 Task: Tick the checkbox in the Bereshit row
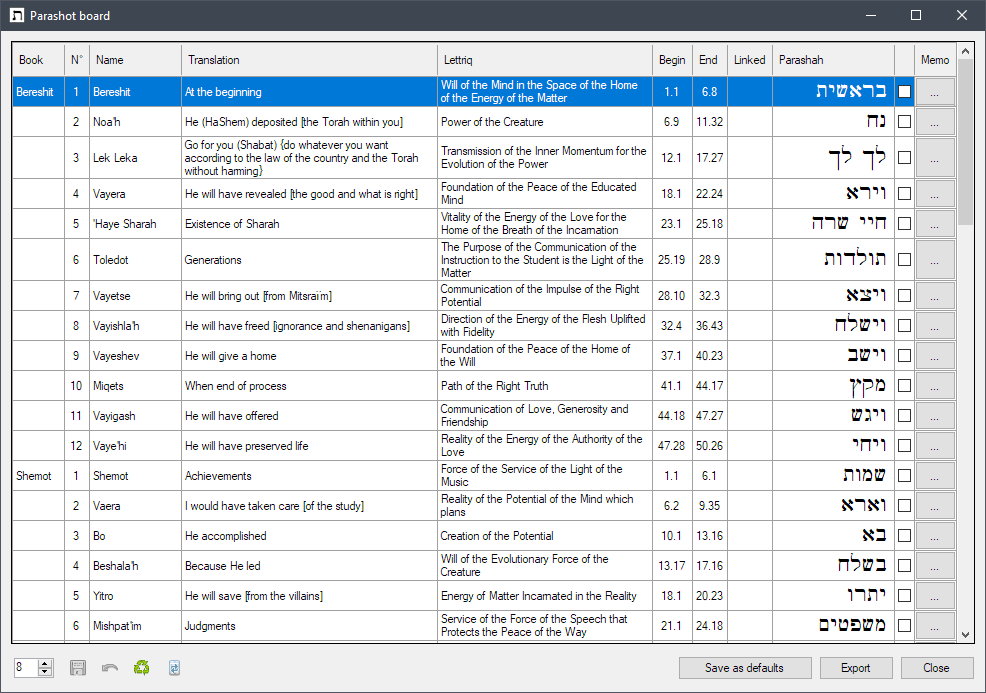[904, 92]
